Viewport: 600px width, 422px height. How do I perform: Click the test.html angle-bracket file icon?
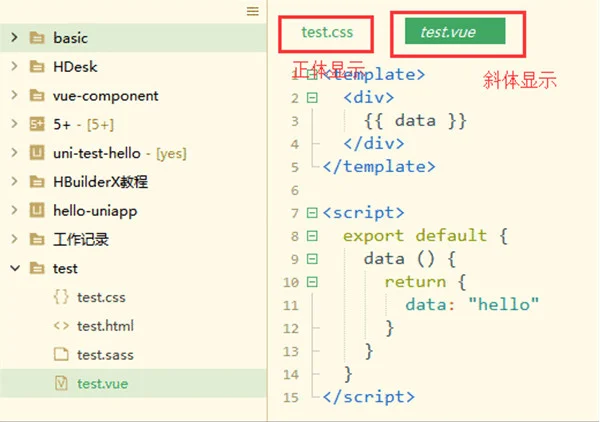61,326
